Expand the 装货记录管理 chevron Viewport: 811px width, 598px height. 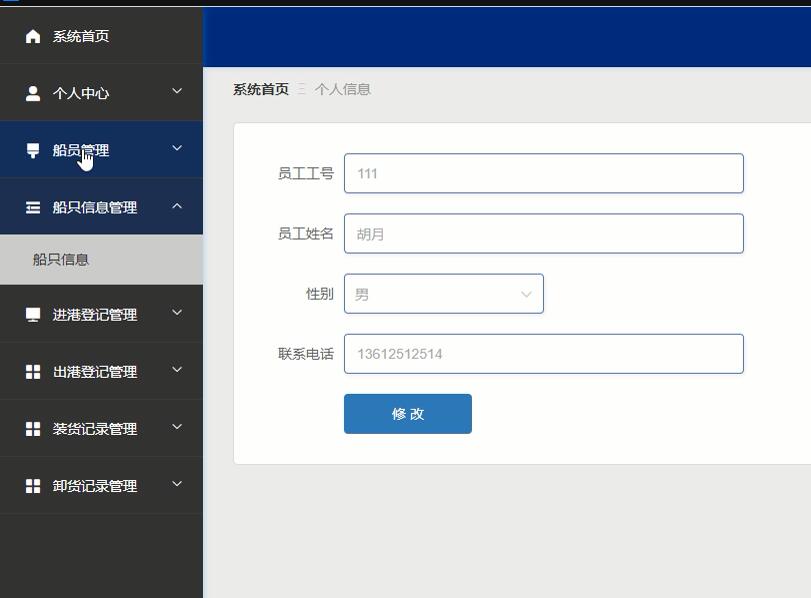[x=177, y=427]
